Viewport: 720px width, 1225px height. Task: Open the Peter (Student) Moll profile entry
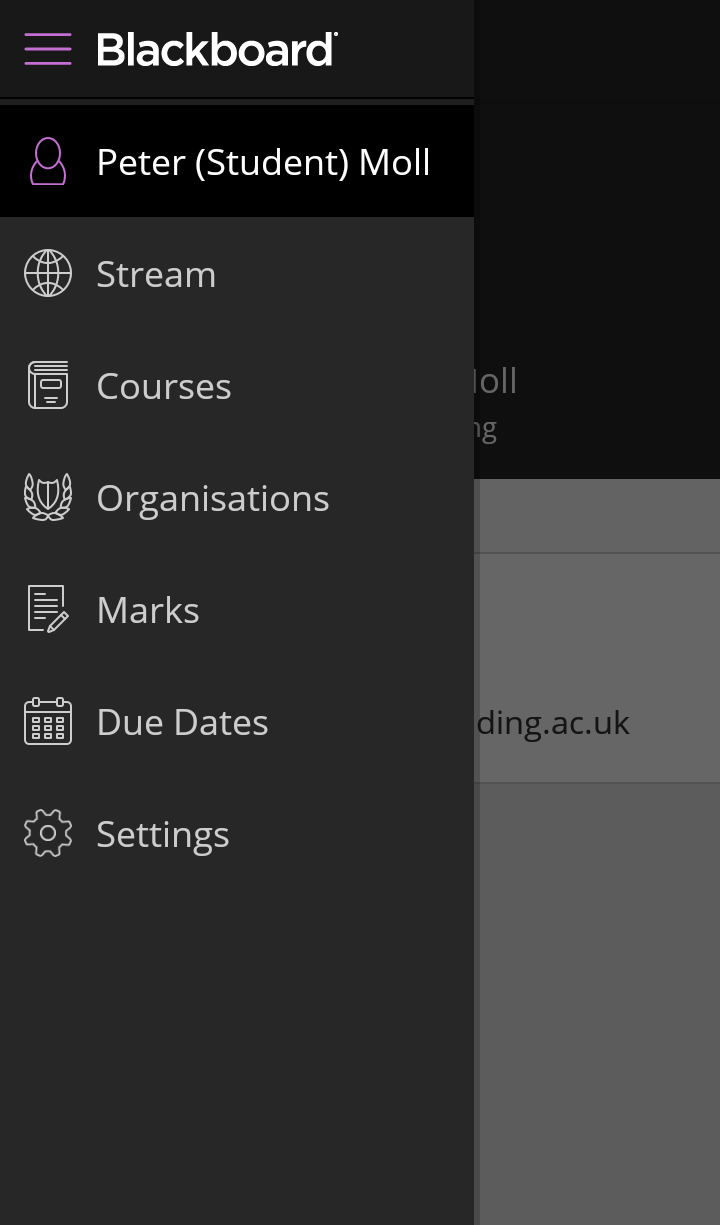tap(263, 162)
